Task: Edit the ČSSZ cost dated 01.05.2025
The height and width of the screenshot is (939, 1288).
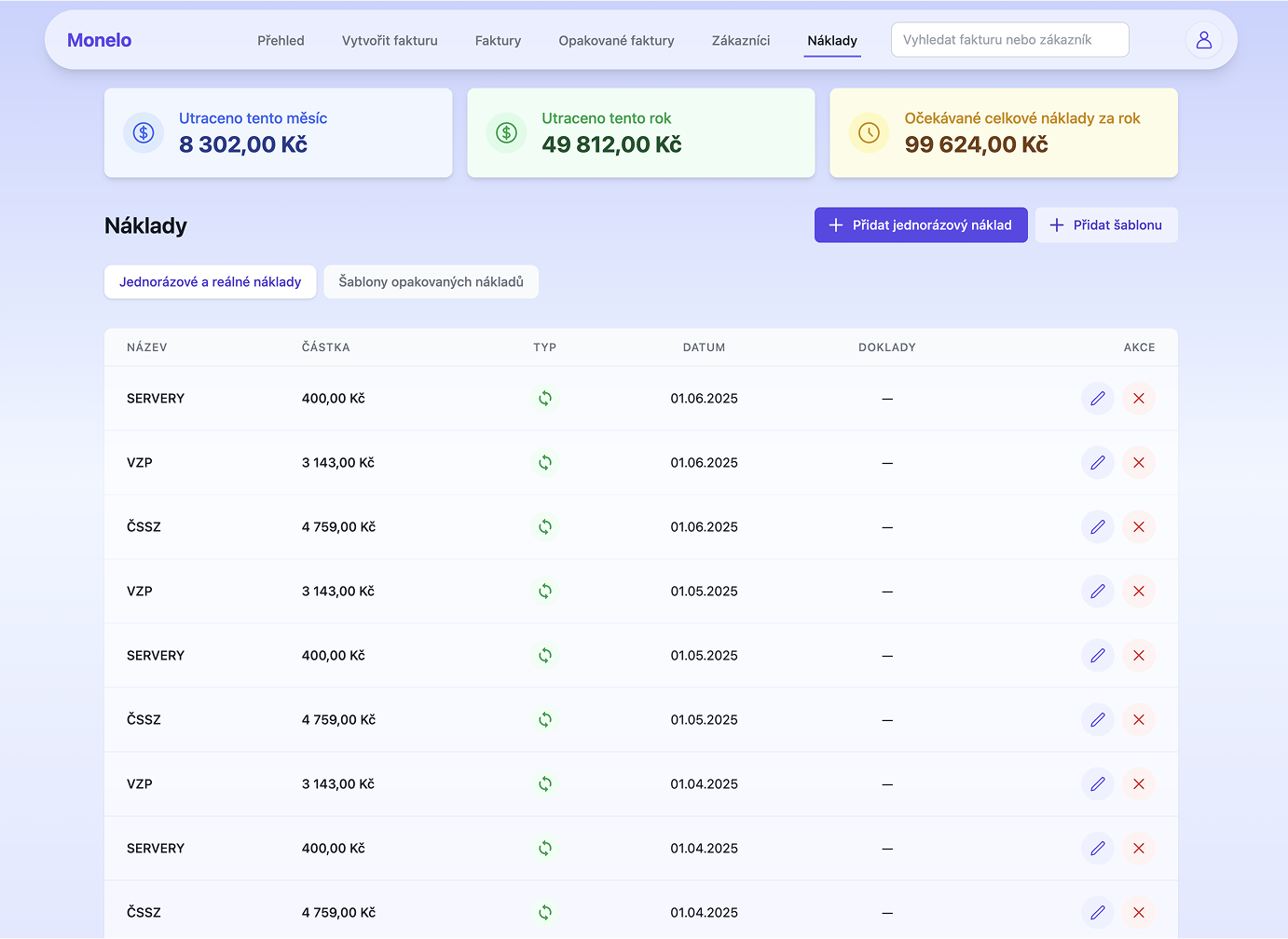Action: point(1098,720)
